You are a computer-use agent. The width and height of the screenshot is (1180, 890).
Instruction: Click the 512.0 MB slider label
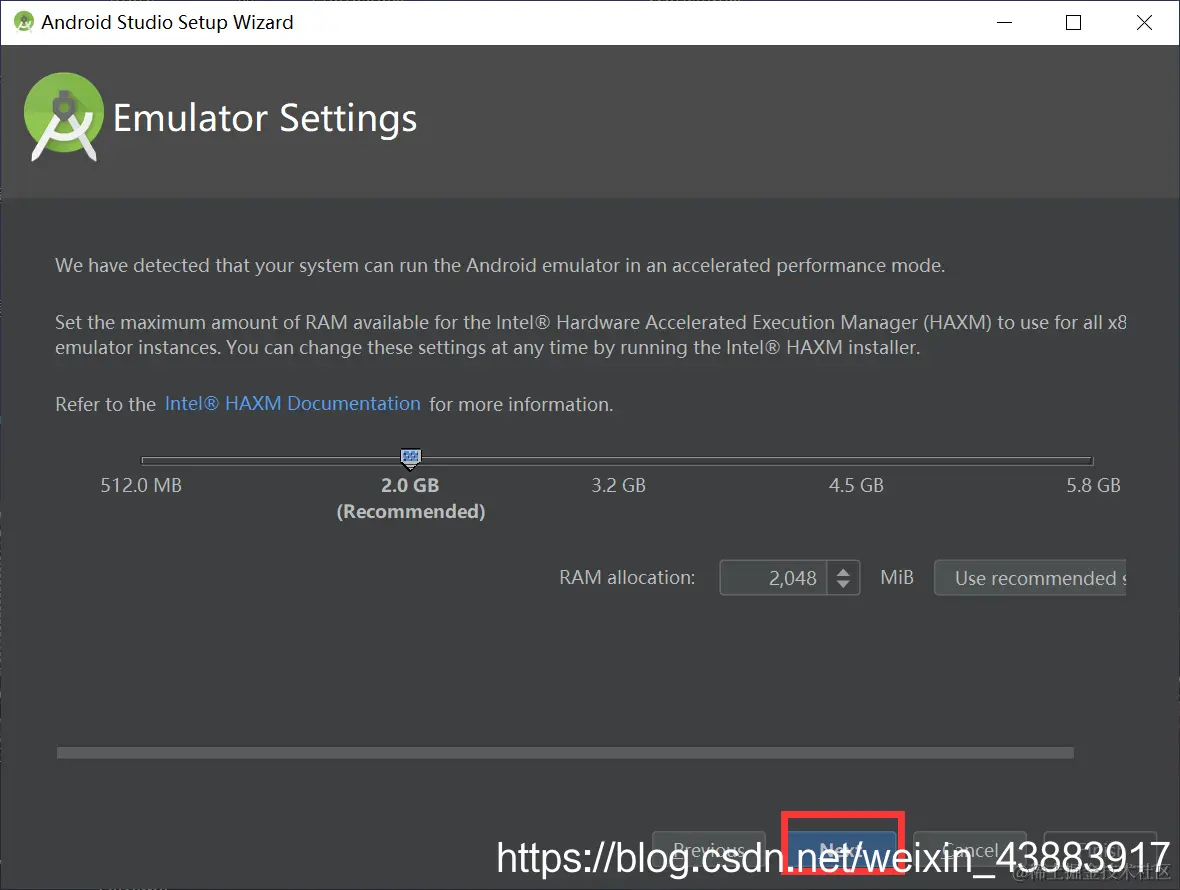[x=141, y=485]
